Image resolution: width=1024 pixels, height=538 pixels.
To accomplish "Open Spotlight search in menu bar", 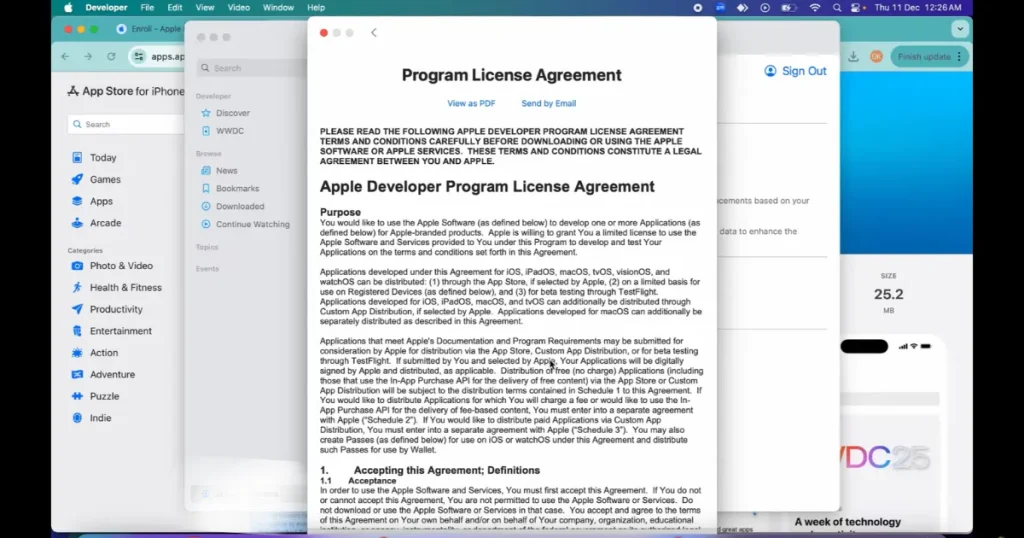I will pos(837,8).
